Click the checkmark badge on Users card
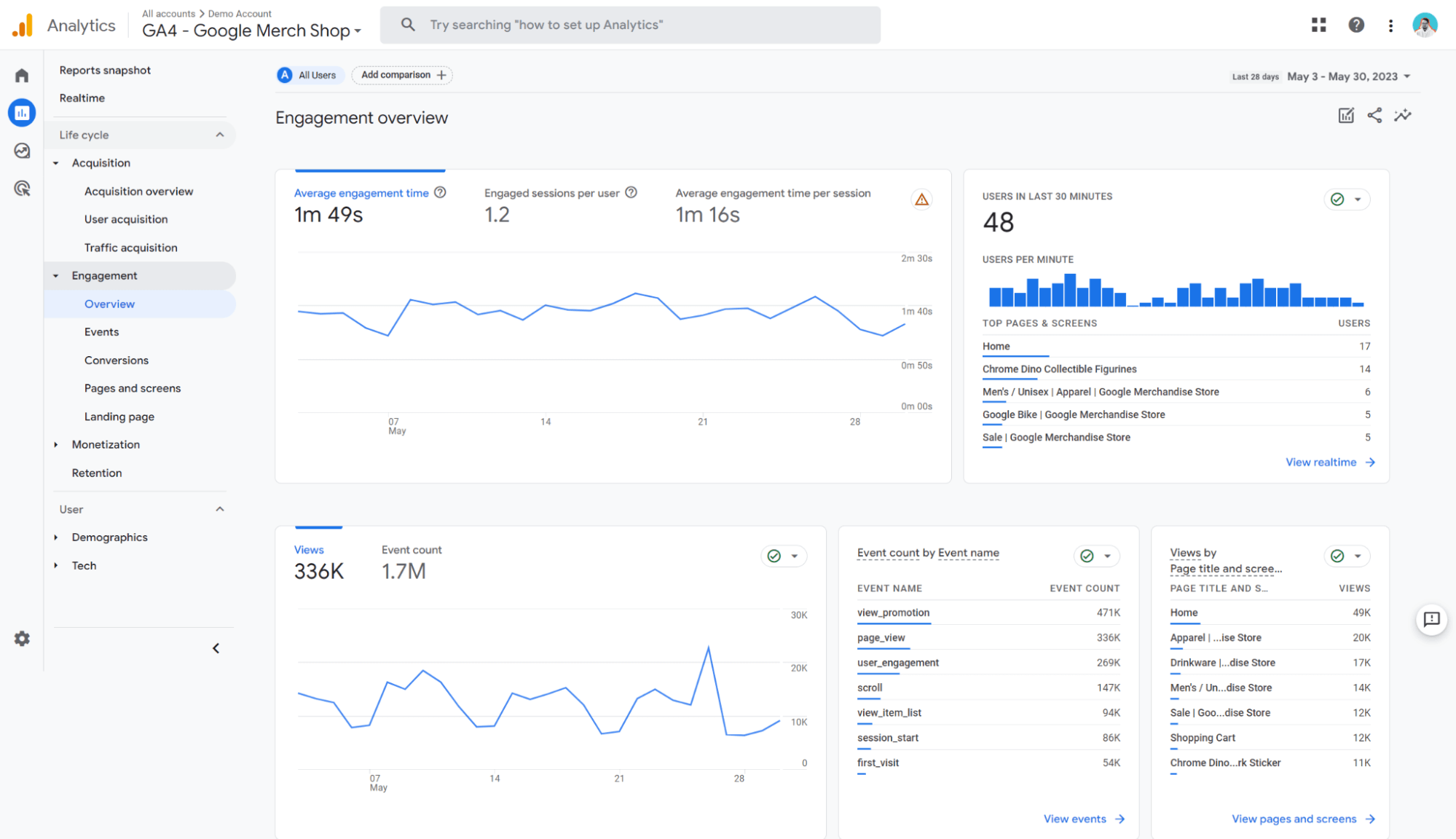1456x839 pixels. click(1338, 199)
